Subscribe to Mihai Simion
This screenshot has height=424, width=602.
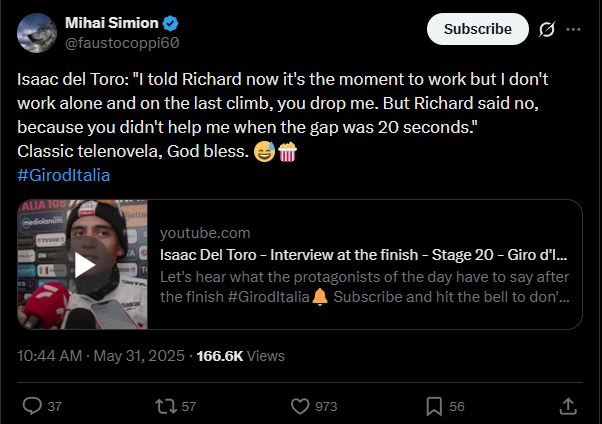[477, 29]
